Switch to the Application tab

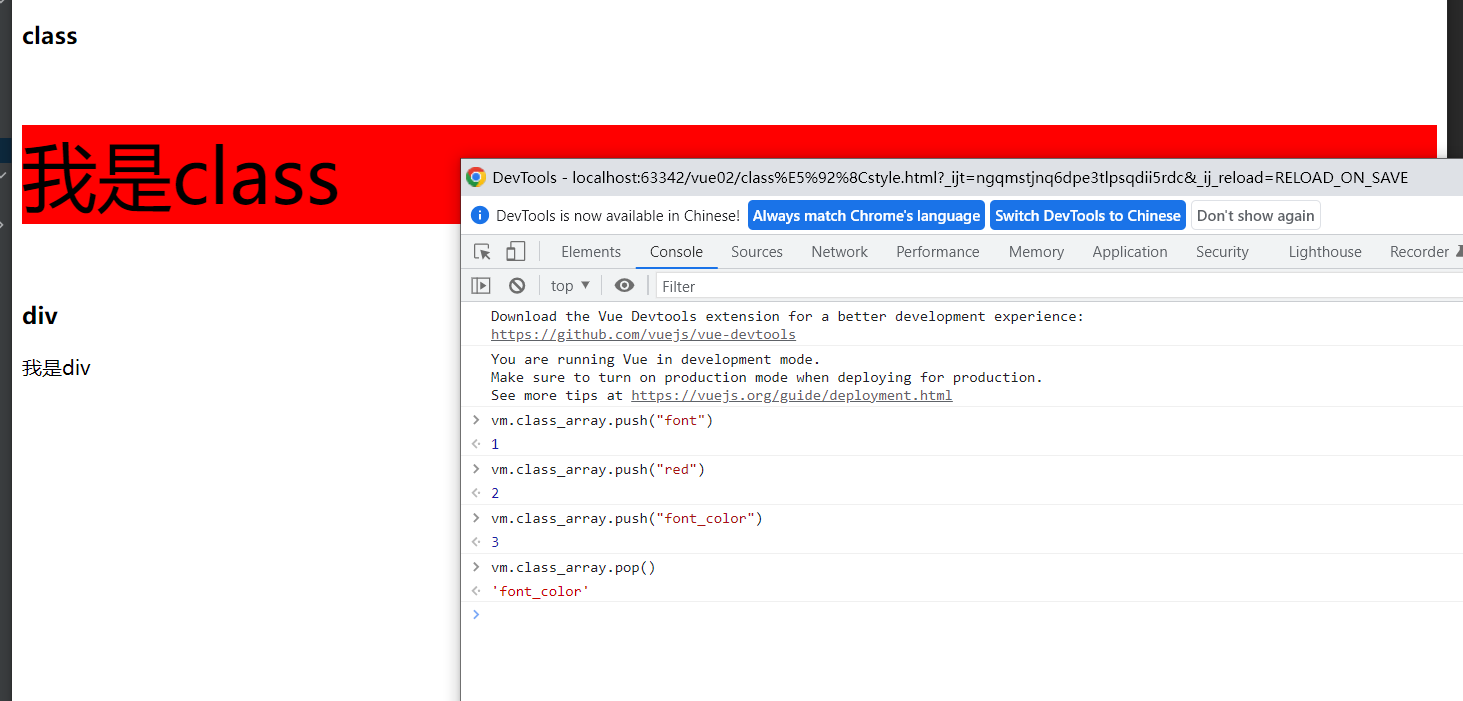(1130, 252)
